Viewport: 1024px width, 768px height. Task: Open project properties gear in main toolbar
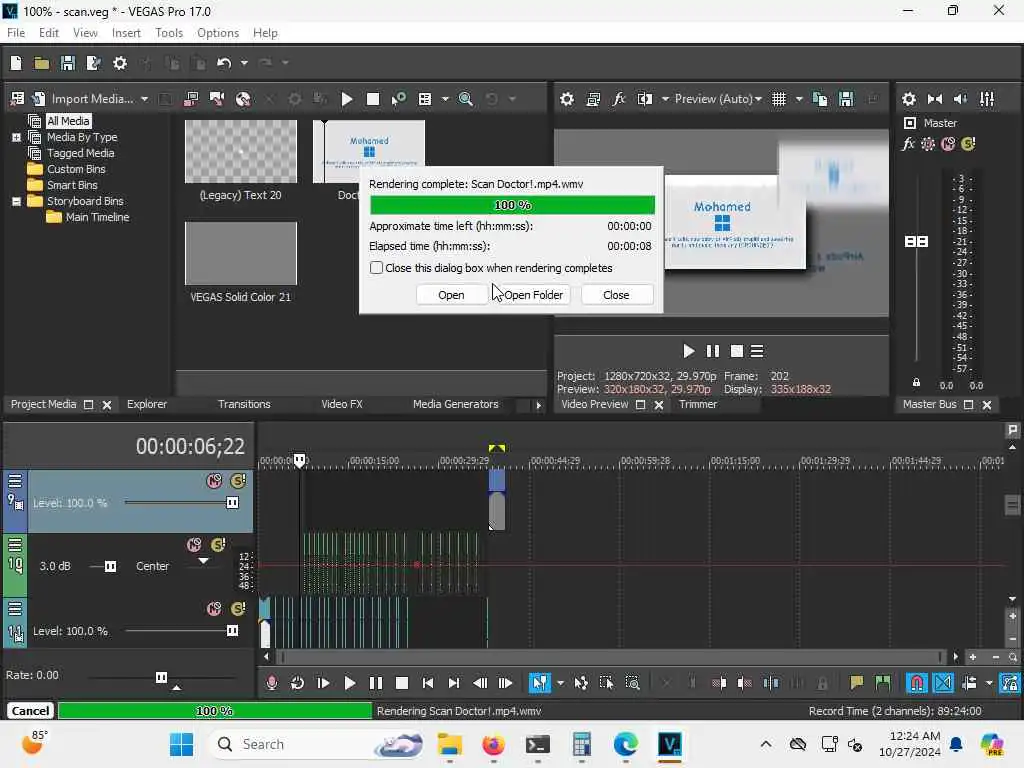[x=120, y=63]
